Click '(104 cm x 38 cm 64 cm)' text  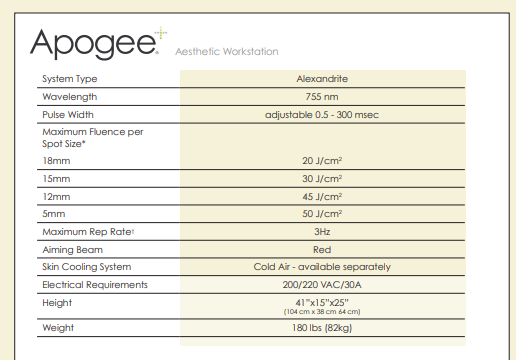[x=322, y=312]
